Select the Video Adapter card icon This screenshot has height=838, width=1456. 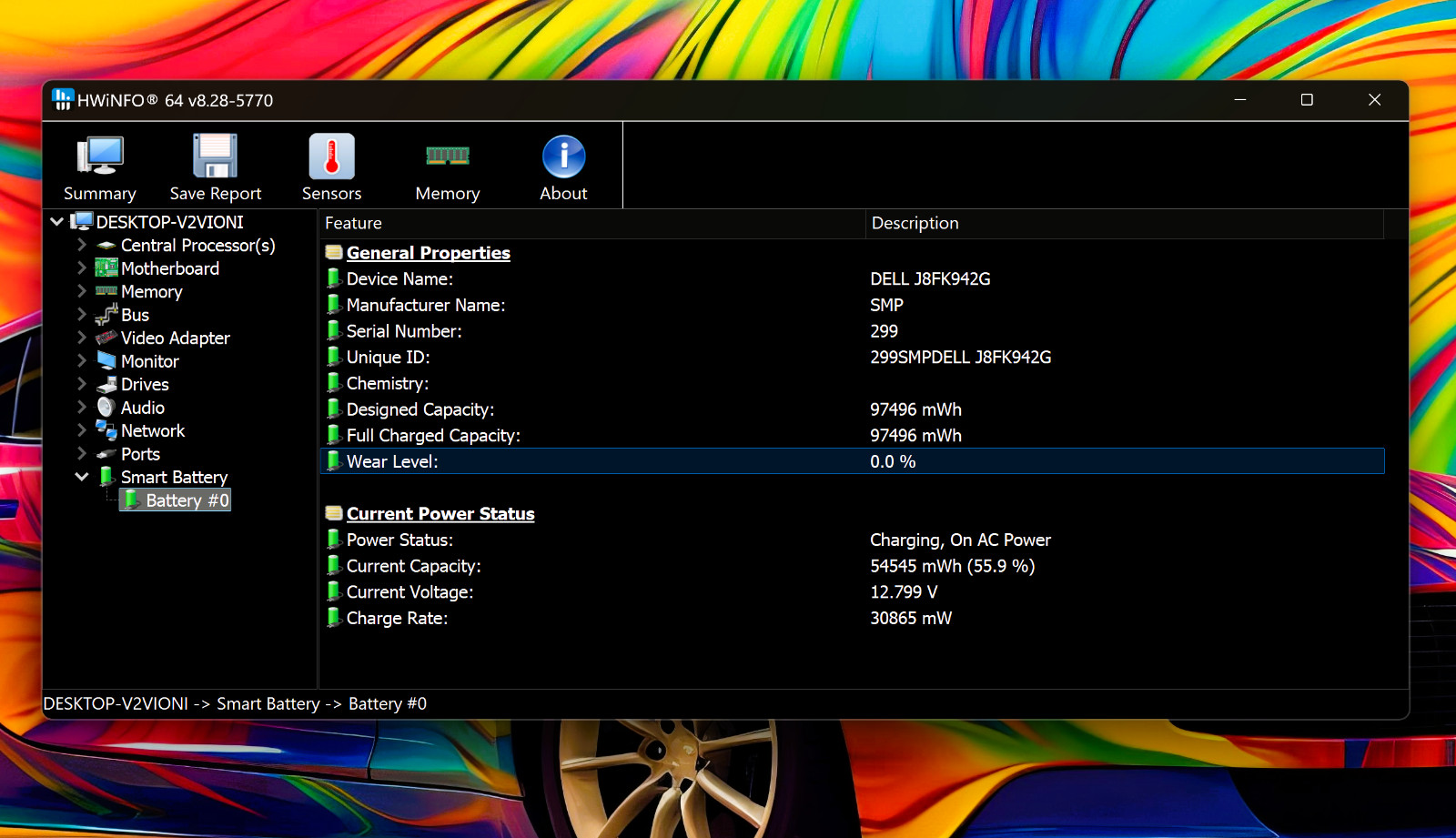tap(106, 338)
